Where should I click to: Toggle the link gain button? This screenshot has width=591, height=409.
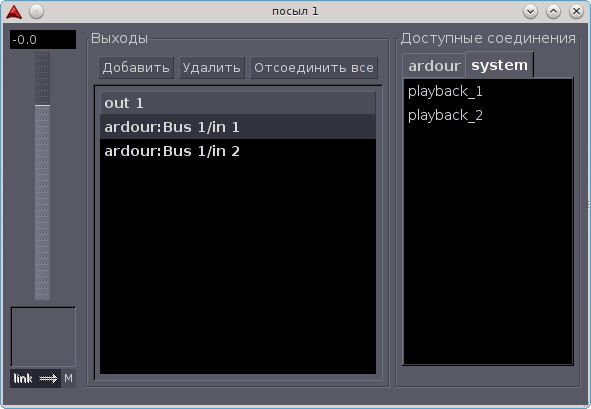[23, 378]
